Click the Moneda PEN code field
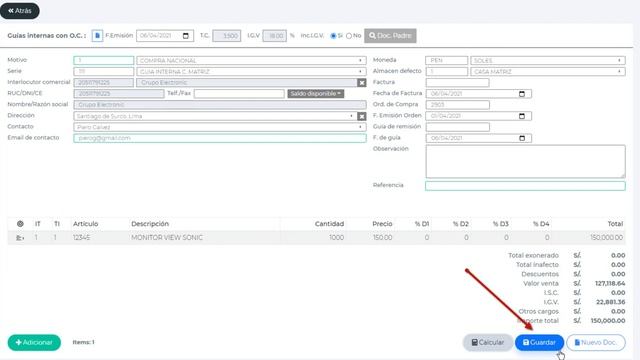640x360 pixels. pos(447,60)
